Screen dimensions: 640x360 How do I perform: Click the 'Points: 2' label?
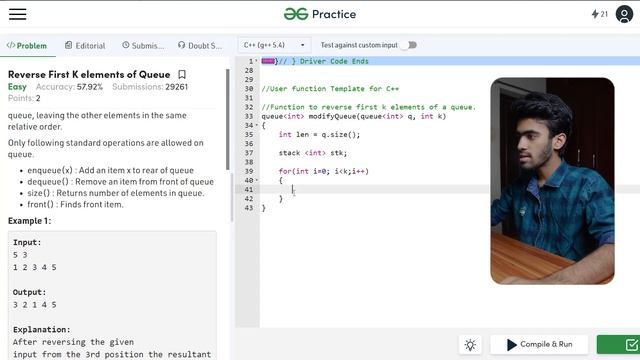[x=24, y=98]
